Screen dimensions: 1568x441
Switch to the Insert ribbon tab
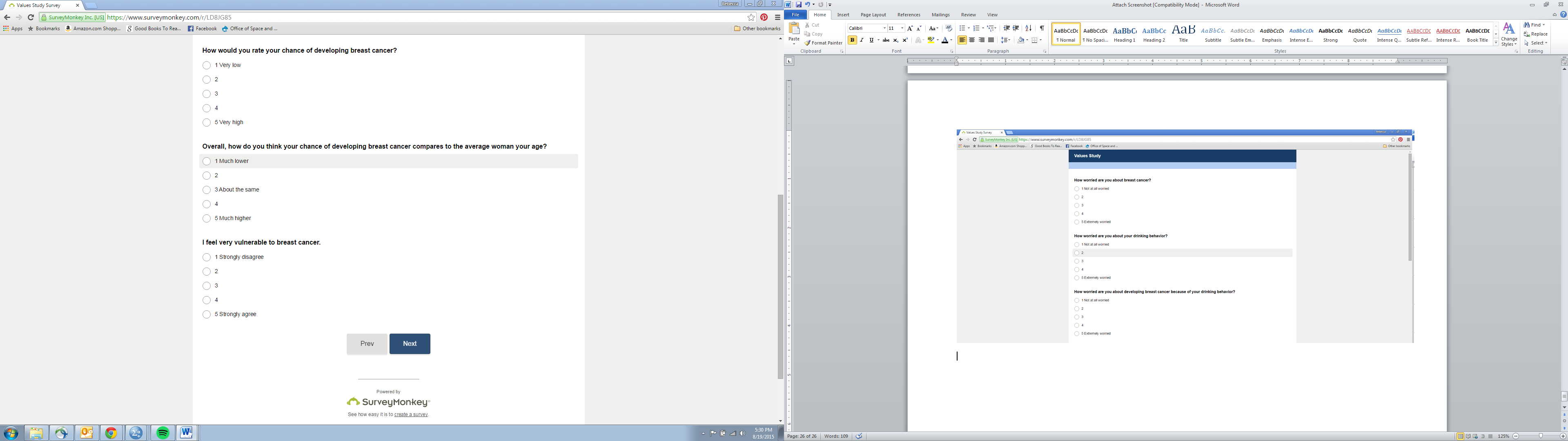[x=843, y=15]
